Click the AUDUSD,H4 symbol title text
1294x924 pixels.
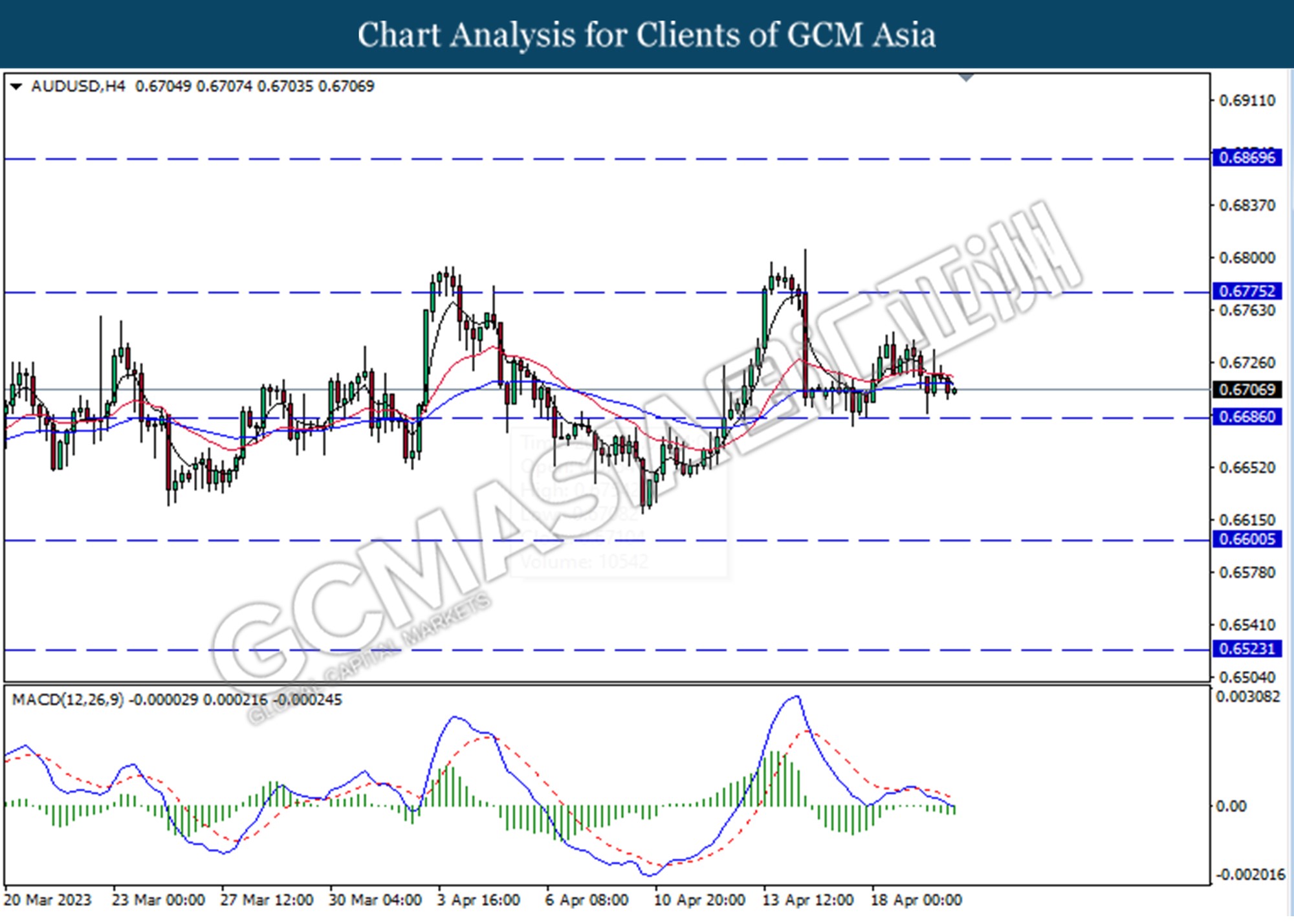pyautogui.click(x=78, y=86)
